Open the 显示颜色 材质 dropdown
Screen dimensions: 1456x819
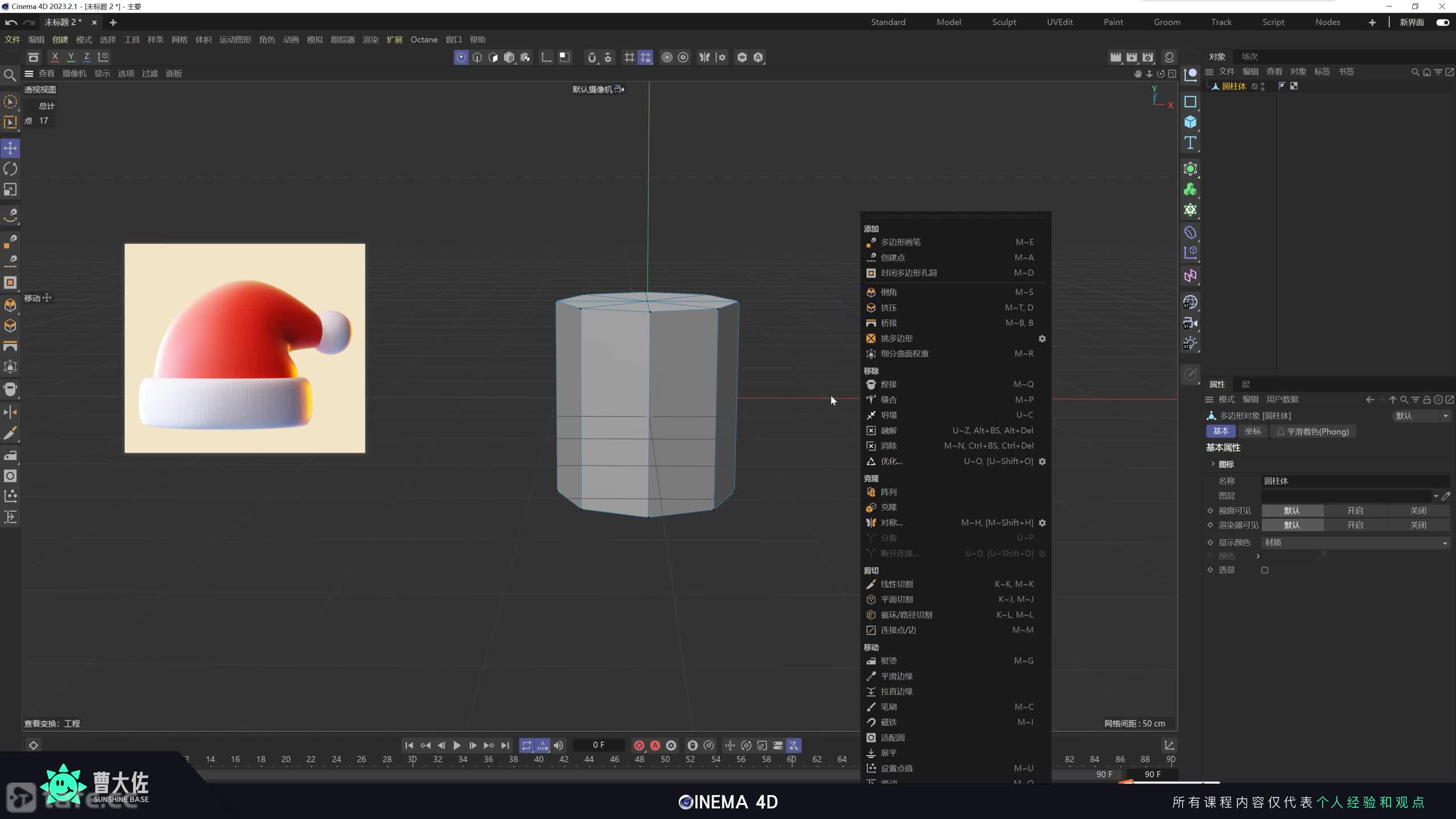click(1355, 543)
